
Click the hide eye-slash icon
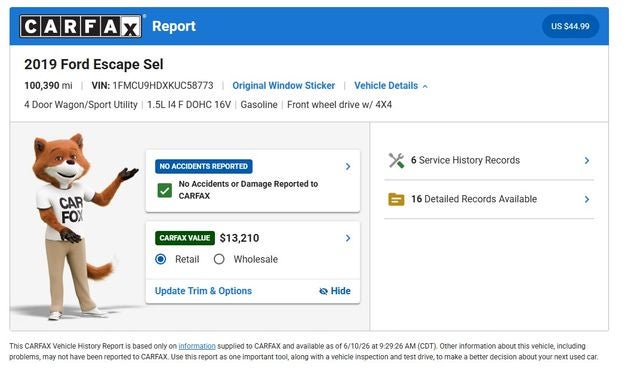323,291
